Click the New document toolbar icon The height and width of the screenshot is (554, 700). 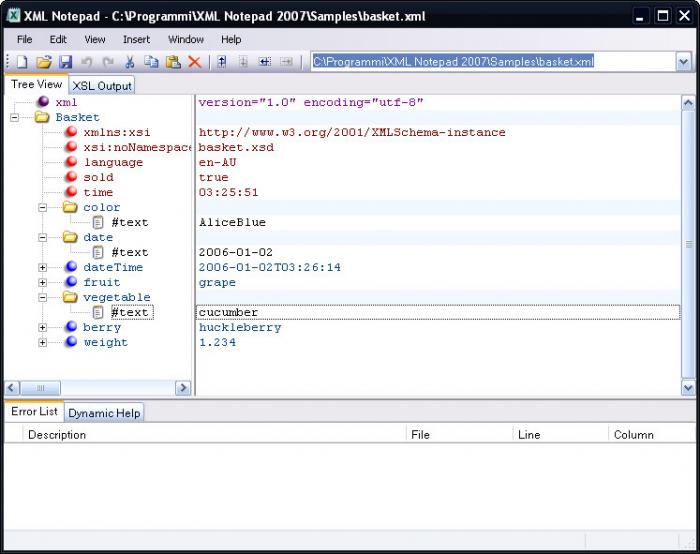tap(22, 62)
